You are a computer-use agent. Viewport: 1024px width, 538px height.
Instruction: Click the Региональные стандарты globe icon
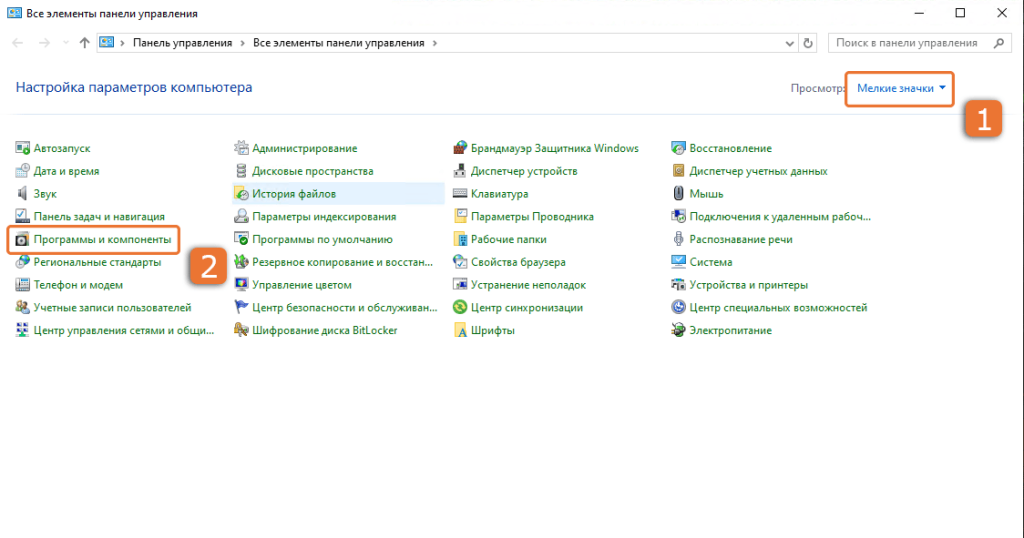coord(22,262)
